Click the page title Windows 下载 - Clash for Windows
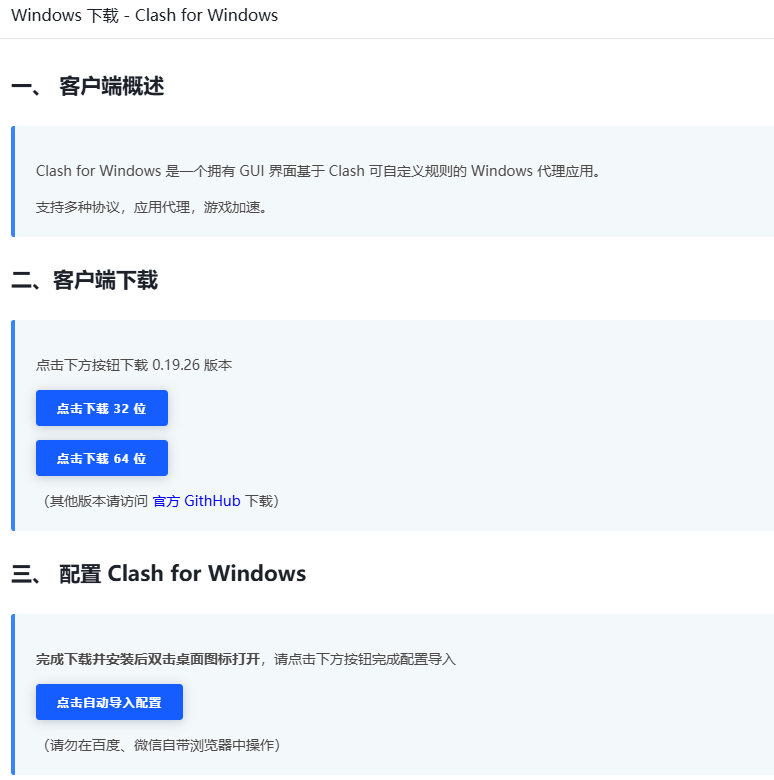Image resolution: width=774 pixels, height=780 pixels. coord(144,15)
